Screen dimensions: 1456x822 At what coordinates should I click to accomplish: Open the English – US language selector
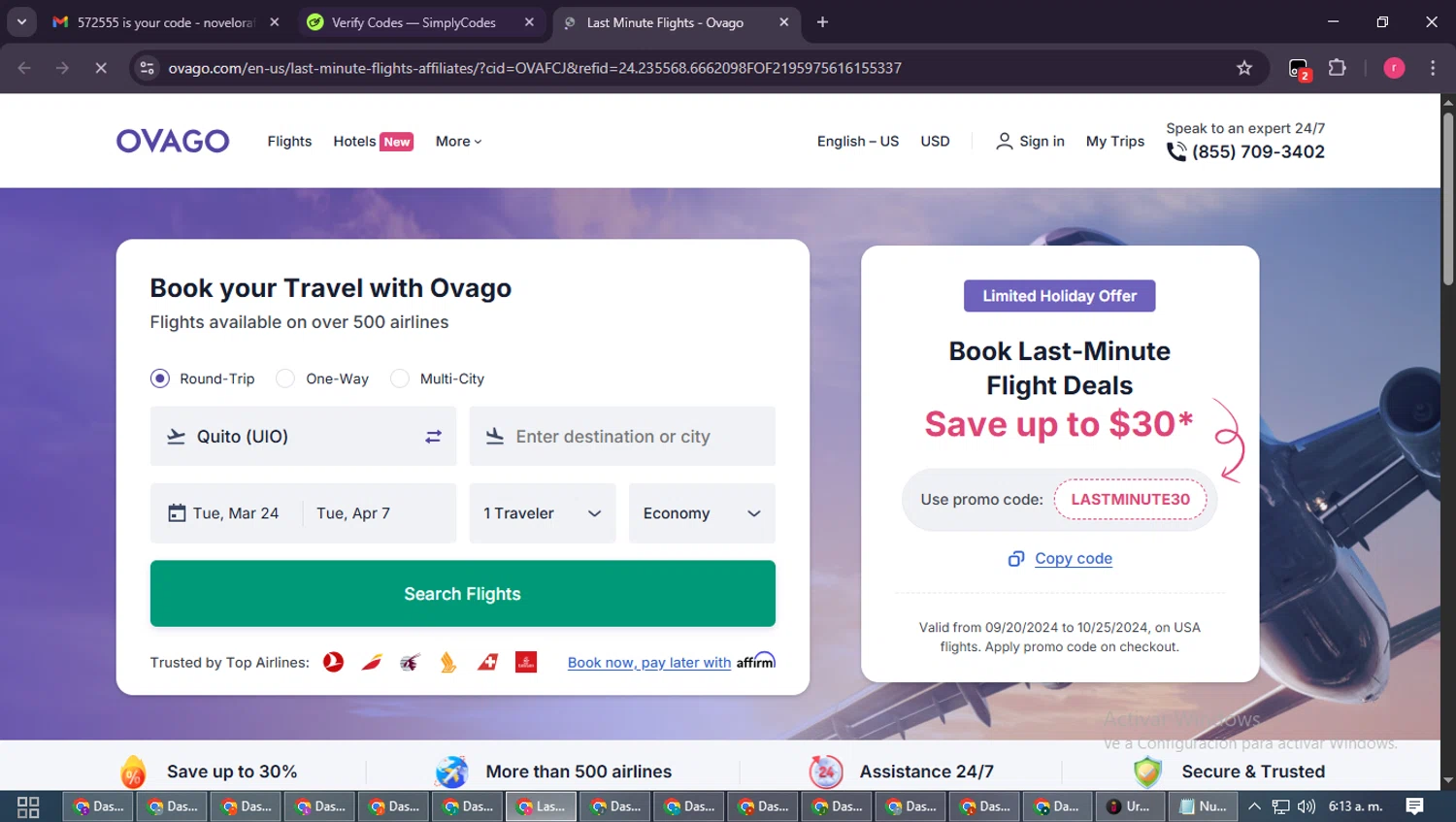pyautogui.click(x=858, y=141)
